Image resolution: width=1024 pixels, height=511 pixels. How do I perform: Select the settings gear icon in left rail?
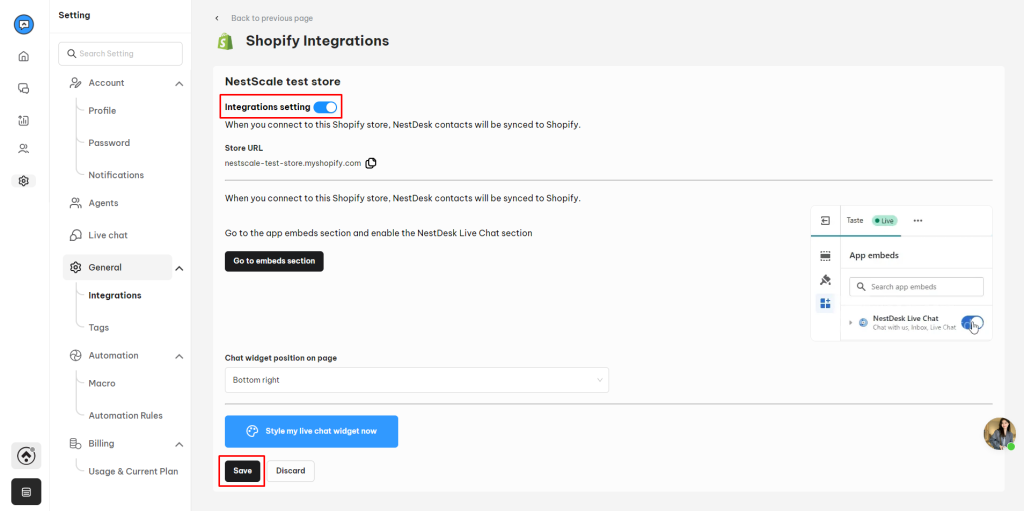pyautogui.click(x=24, y=181)
